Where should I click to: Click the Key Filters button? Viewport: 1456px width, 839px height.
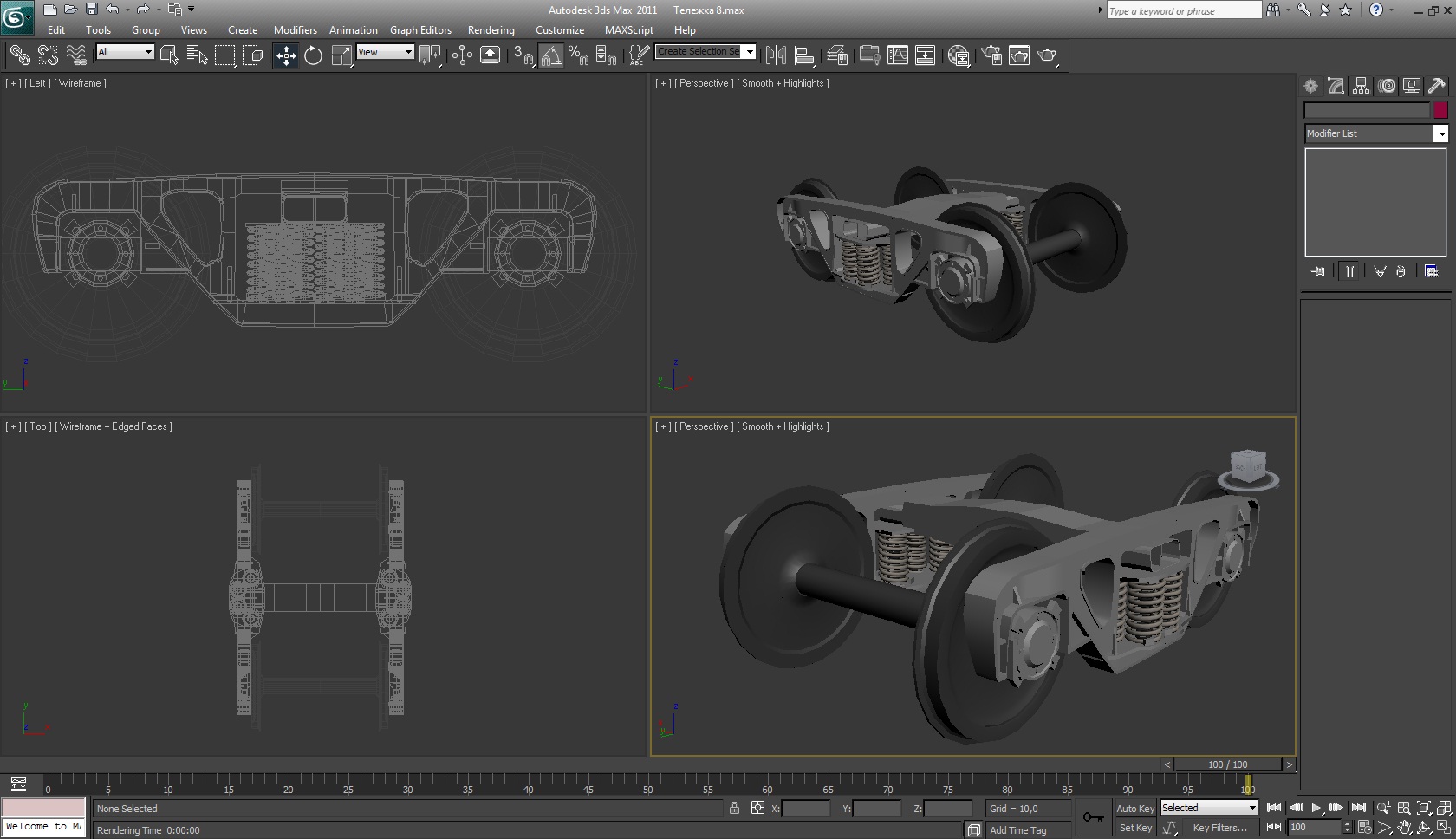[1219, 828]
